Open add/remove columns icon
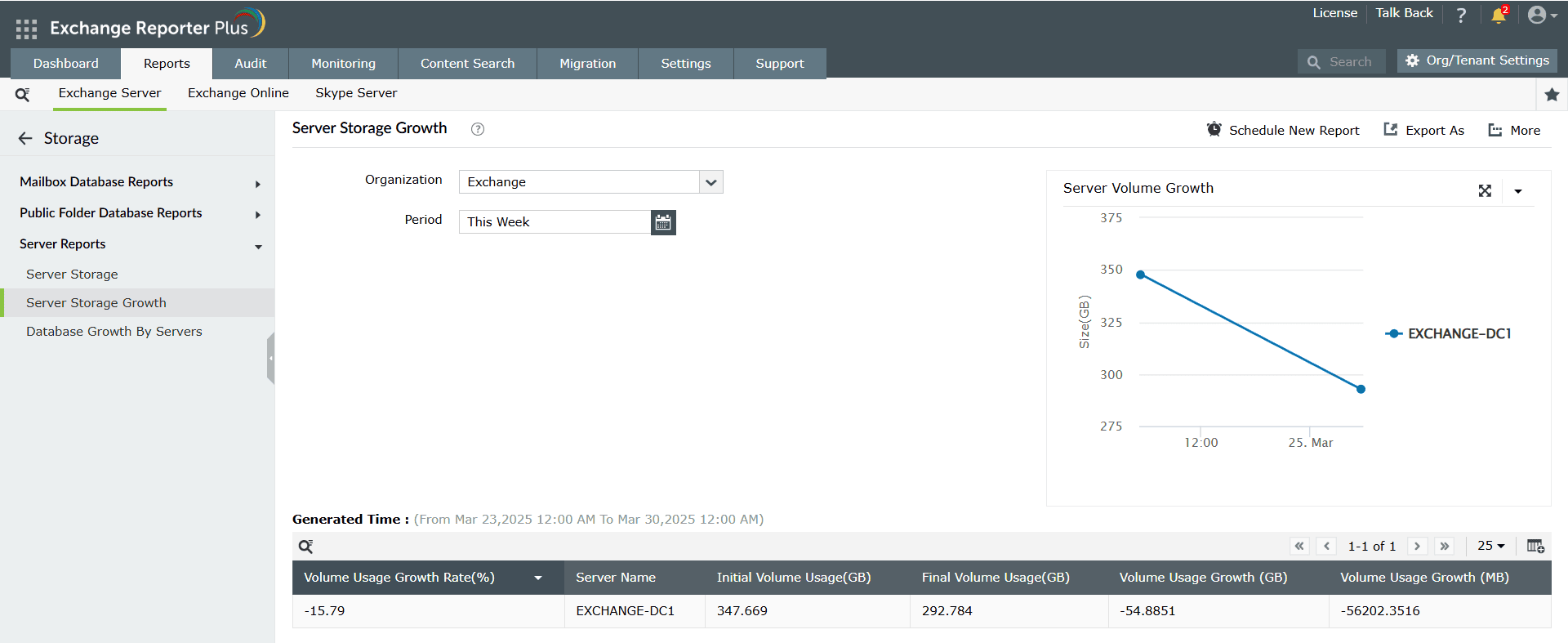1568x643 pixels. 1535,546
